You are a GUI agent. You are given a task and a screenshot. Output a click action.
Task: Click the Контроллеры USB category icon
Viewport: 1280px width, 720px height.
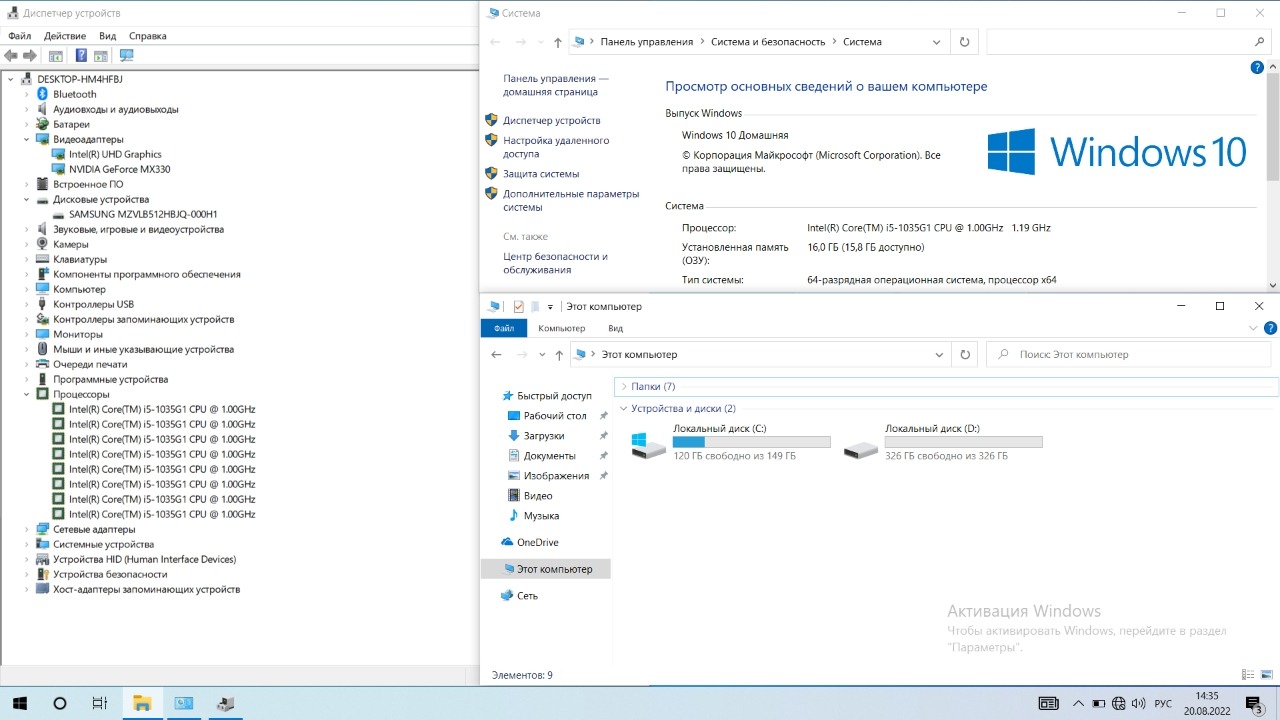(43, 304)
